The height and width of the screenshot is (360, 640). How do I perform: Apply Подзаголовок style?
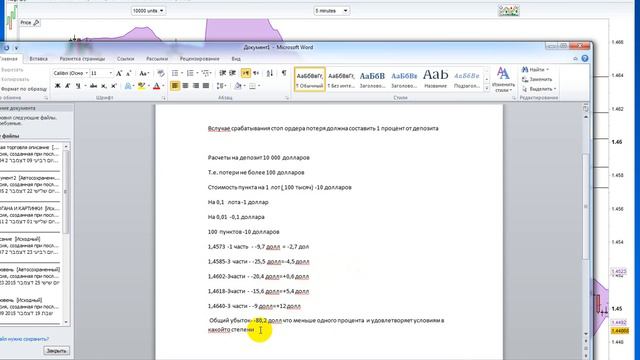coord(467,79)
